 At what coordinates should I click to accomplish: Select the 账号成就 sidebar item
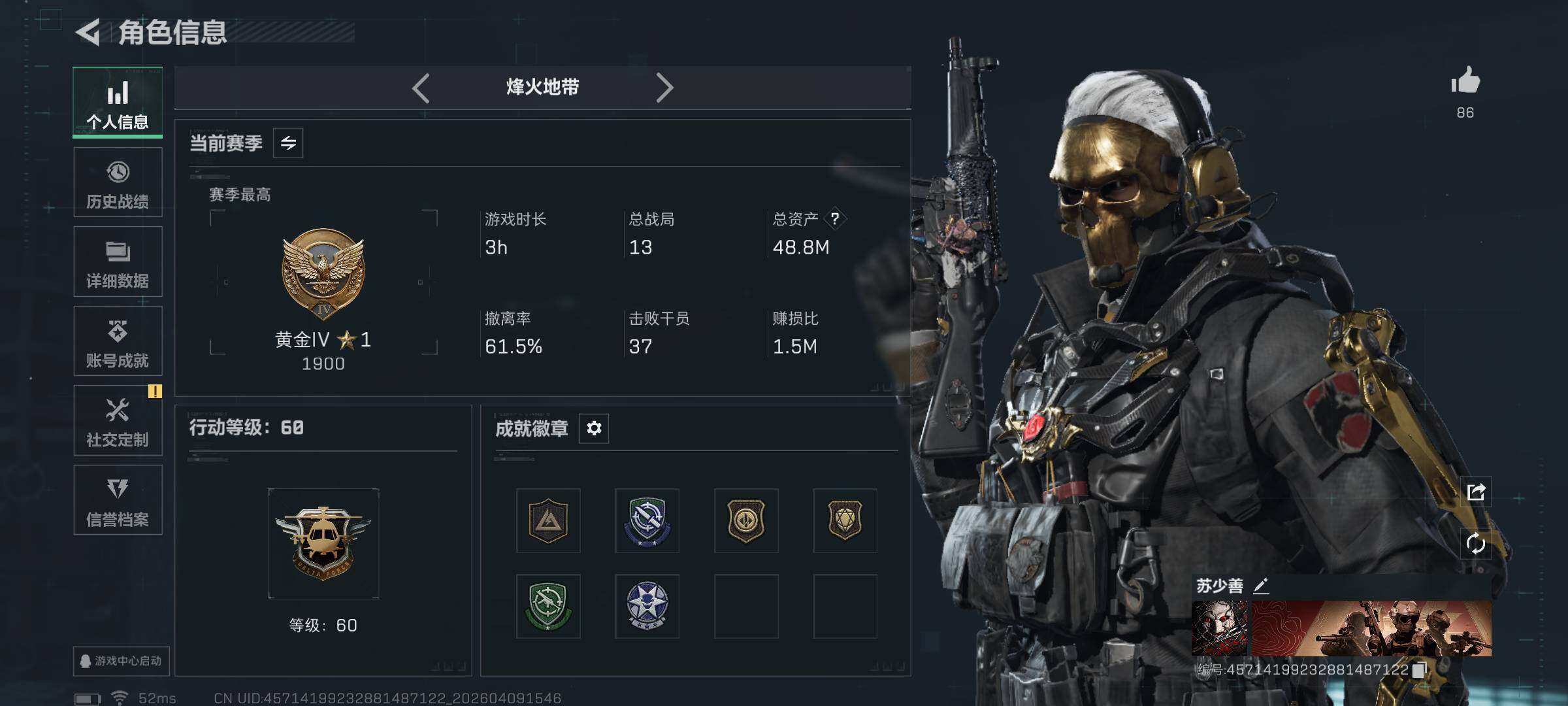point(118,341)
